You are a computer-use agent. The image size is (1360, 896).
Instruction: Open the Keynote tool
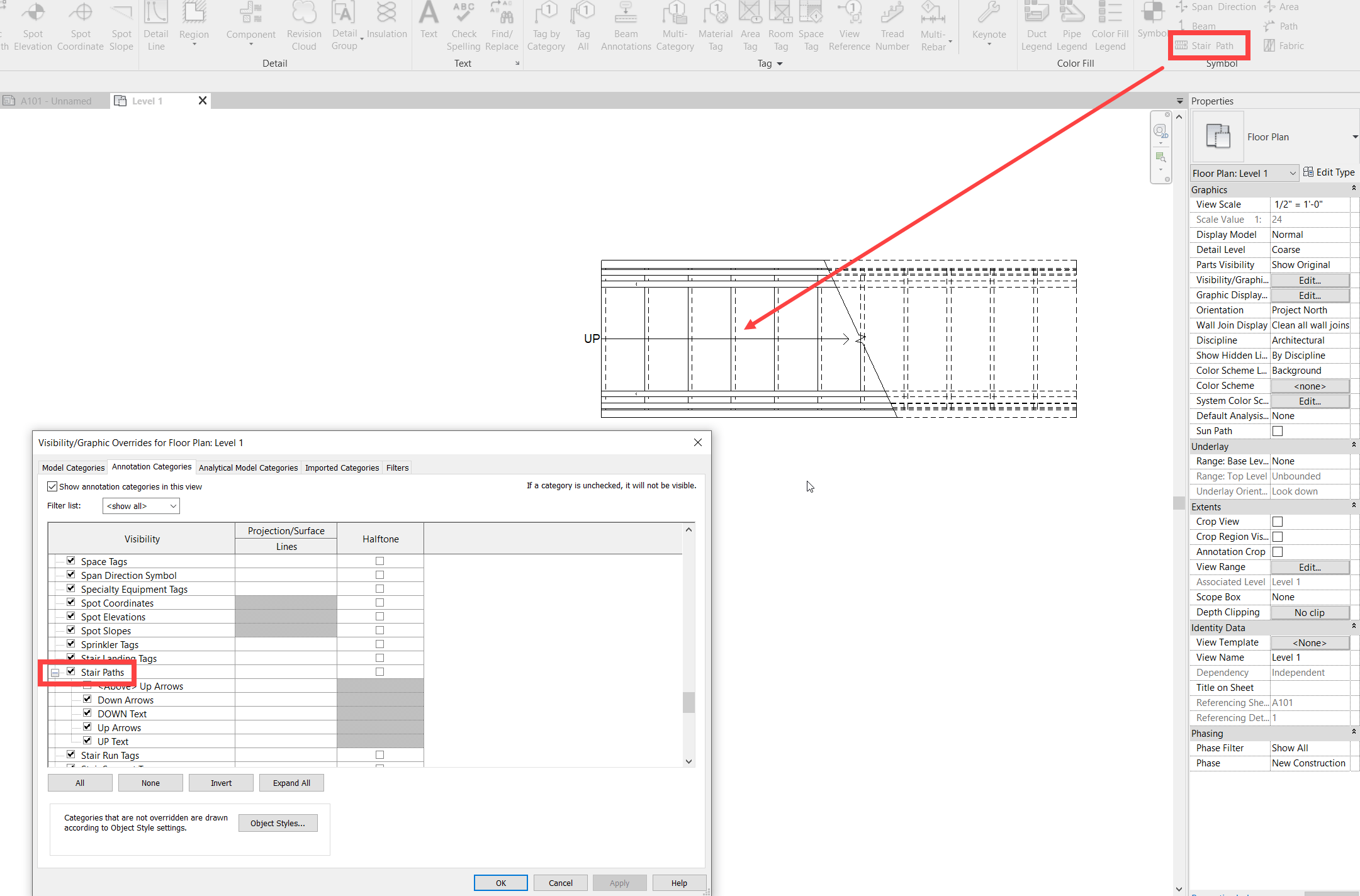click(x=989, y=24)
